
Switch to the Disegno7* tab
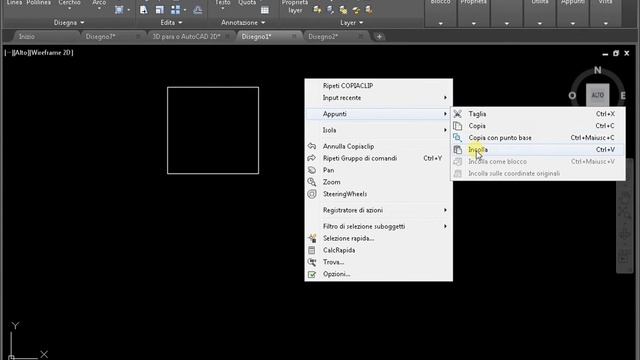click(x=100, y=37)
